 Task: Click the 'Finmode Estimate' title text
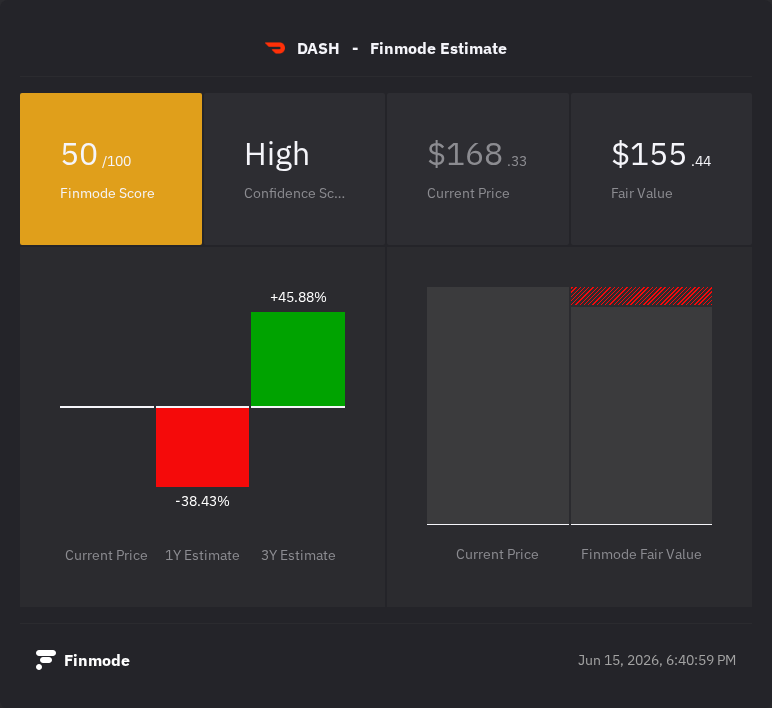point(438,49)
